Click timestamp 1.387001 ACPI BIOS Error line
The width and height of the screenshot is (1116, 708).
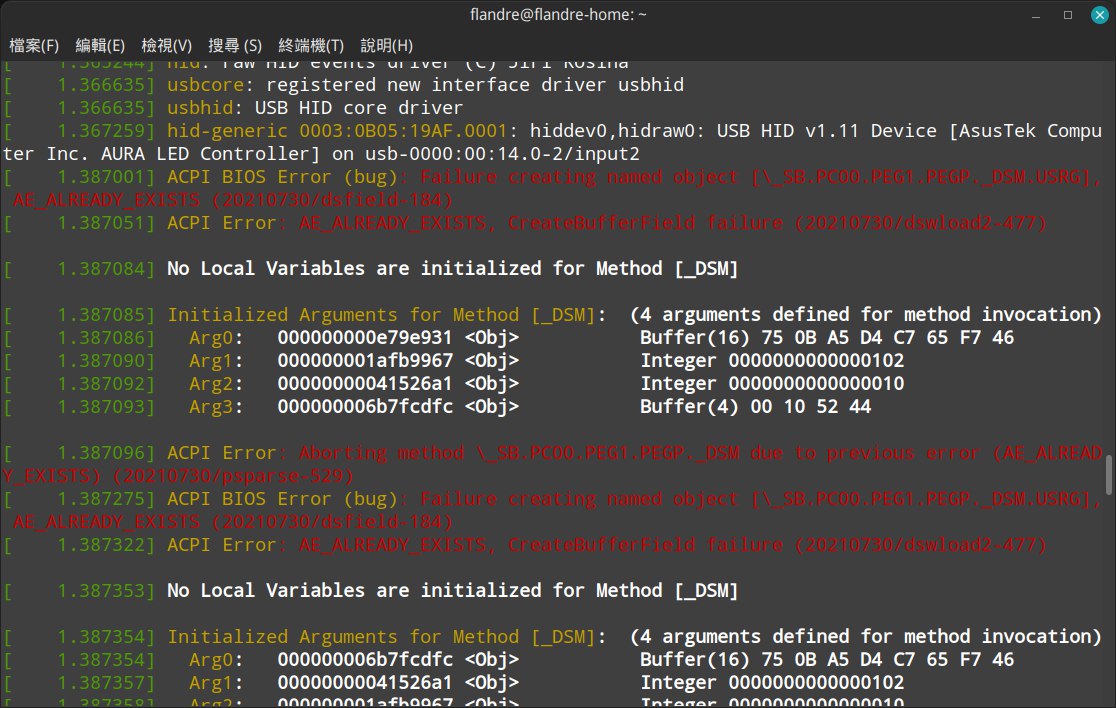click(105, 176)
